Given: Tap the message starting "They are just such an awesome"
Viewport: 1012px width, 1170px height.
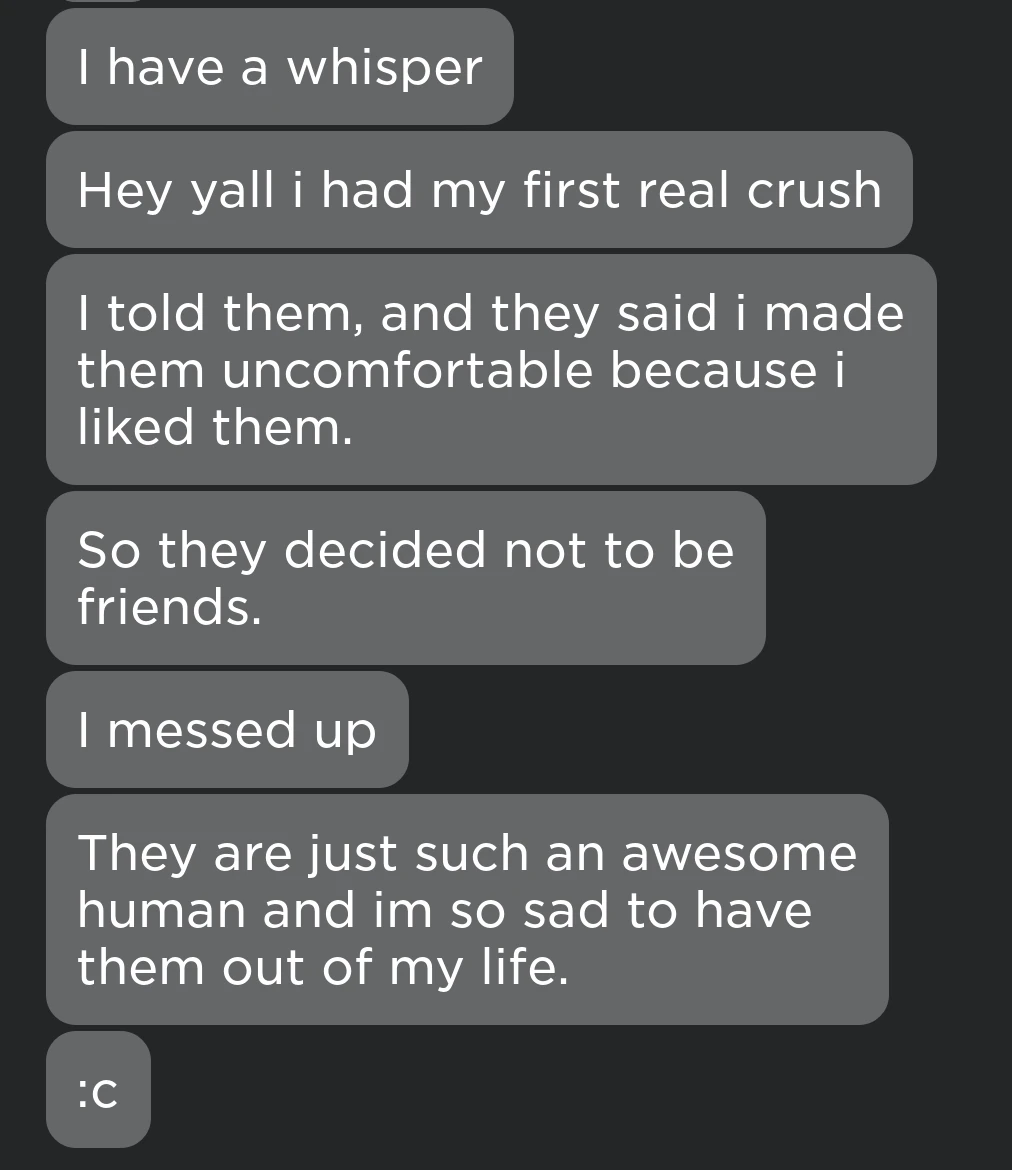Looking at the screenshot, I should pos(467,910).
